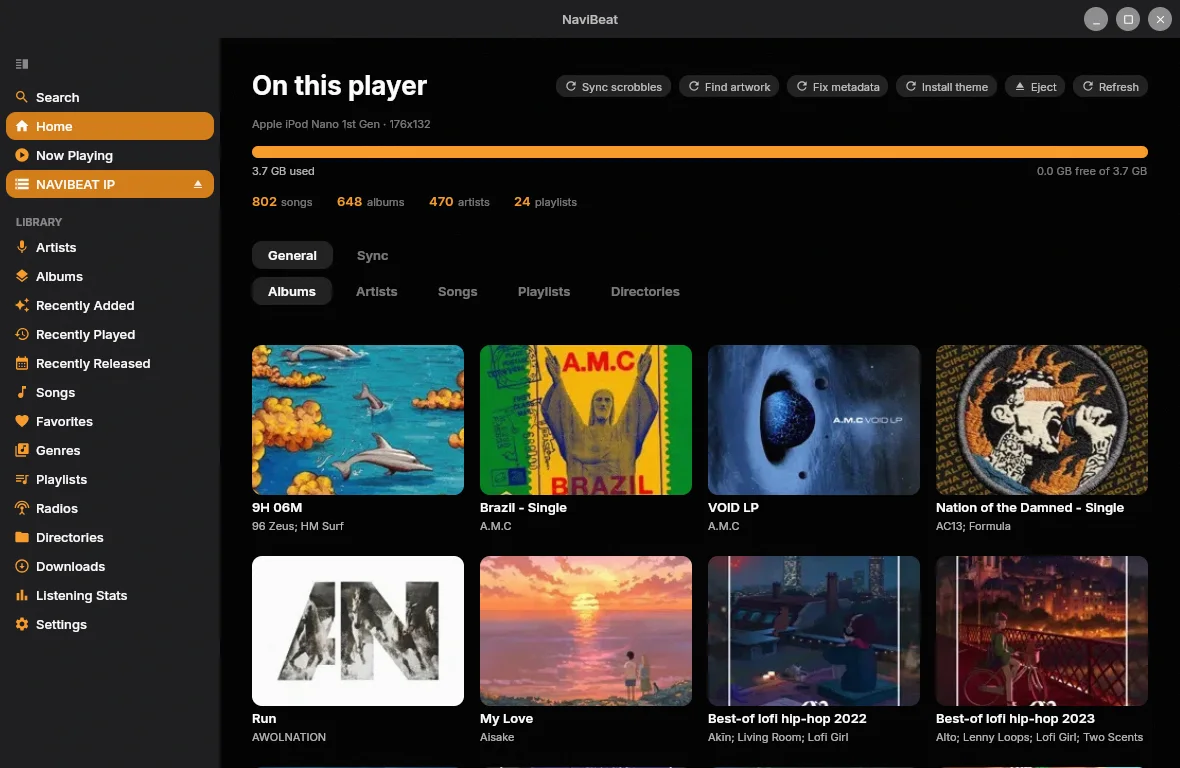
Task: Click the Search magnifier icon
Action: pyautogui.click(x=22, y=97)
